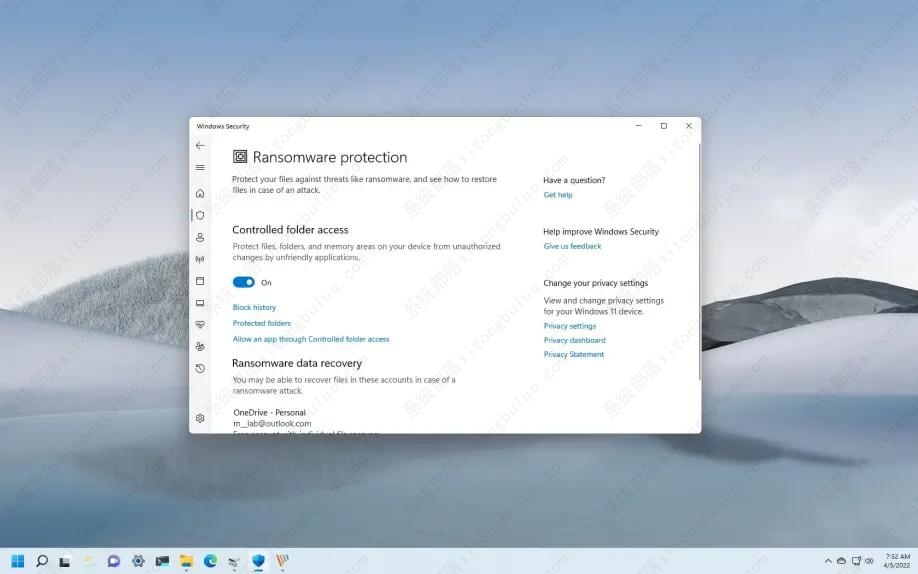Show hidden icons in system tray
This screenshot has height=574, width=918.
tap(828, 561)
